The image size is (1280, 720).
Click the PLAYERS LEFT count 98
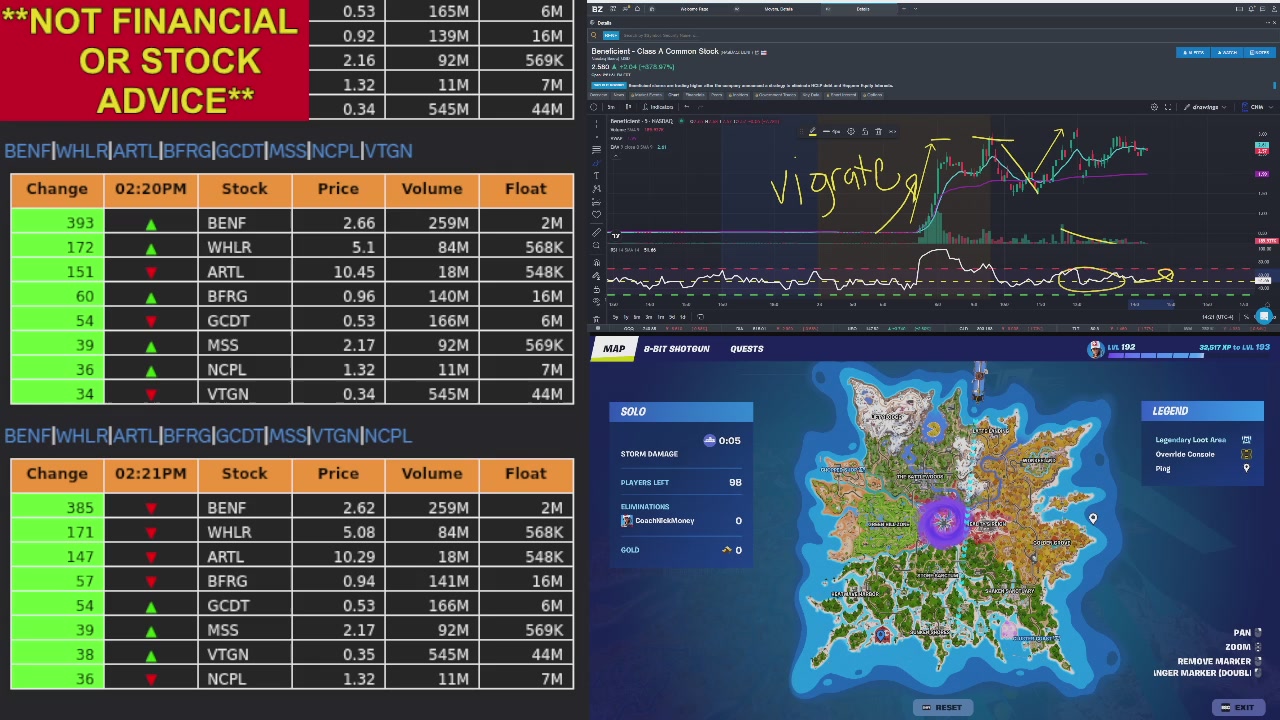point(735,482)
